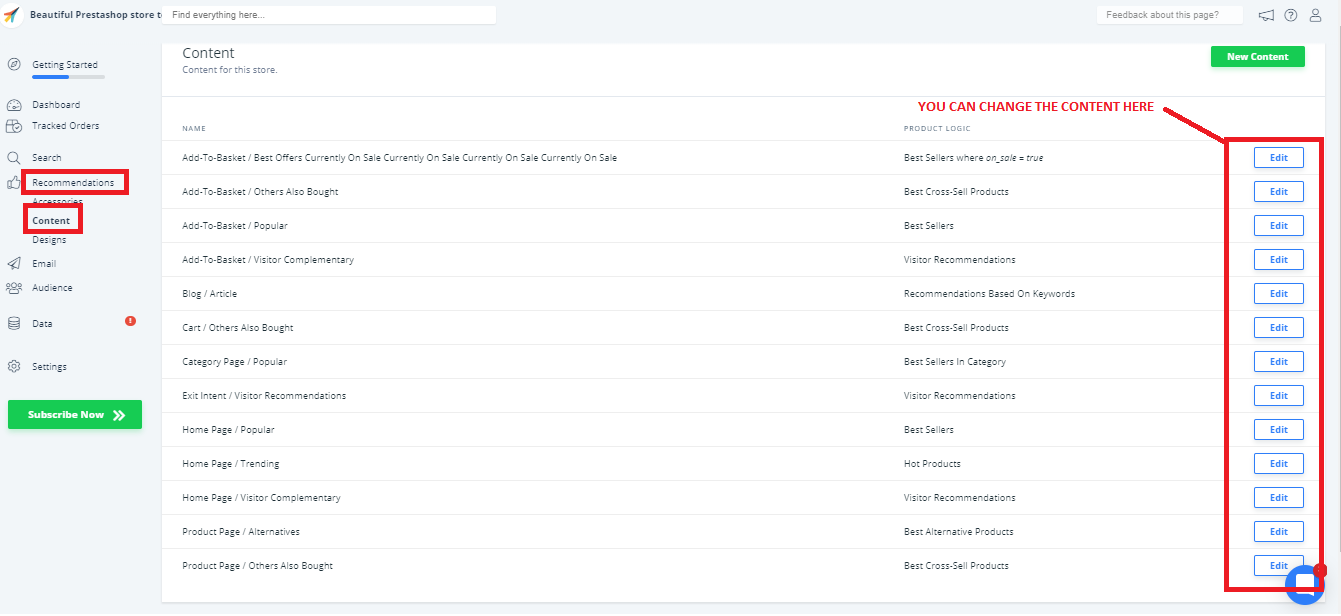Click the green New Content button

(1257, 57)
